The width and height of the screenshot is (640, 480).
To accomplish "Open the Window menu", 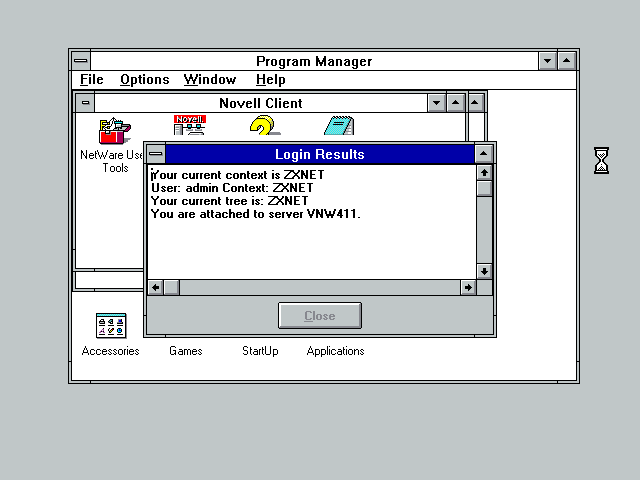I will tap(210, 80).
